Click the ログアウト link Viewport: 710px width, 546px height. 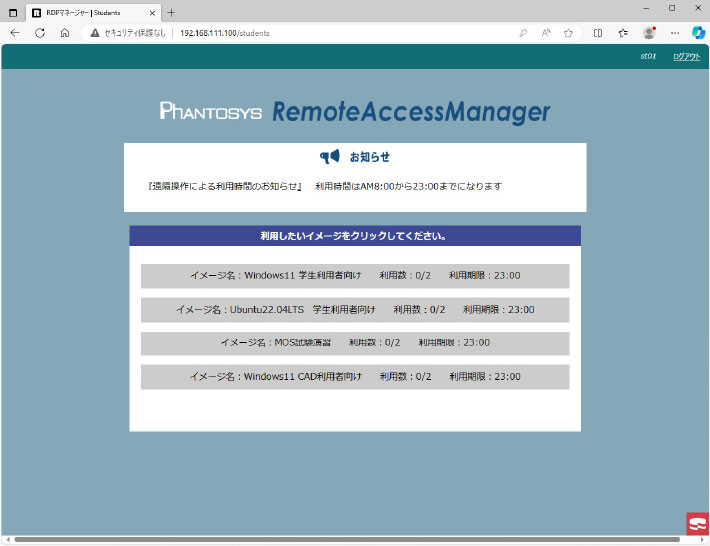click(686, 57)
